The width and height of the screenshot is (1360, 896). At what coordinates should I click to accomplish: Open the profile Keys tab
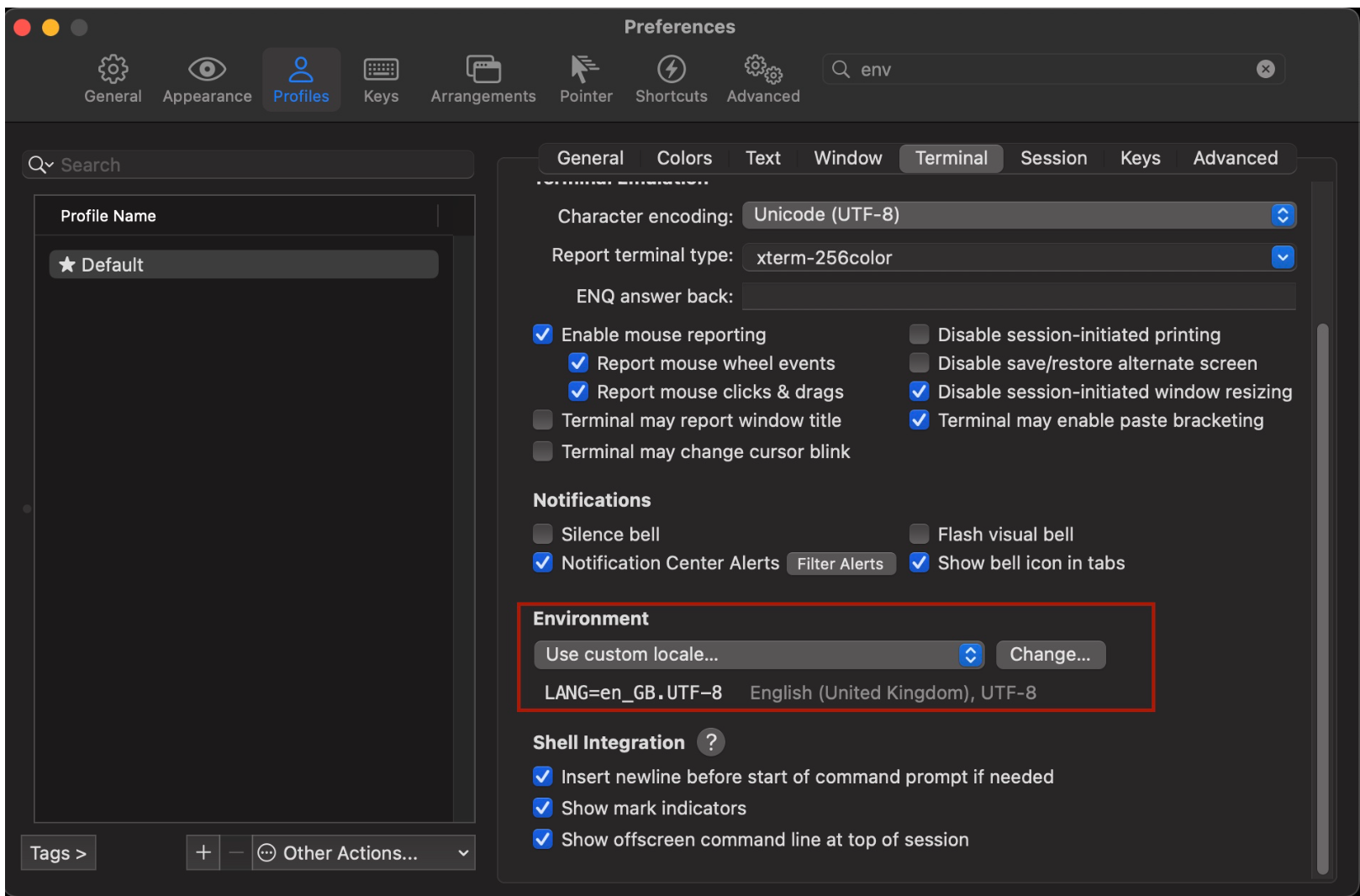(x=1140, y=158)
